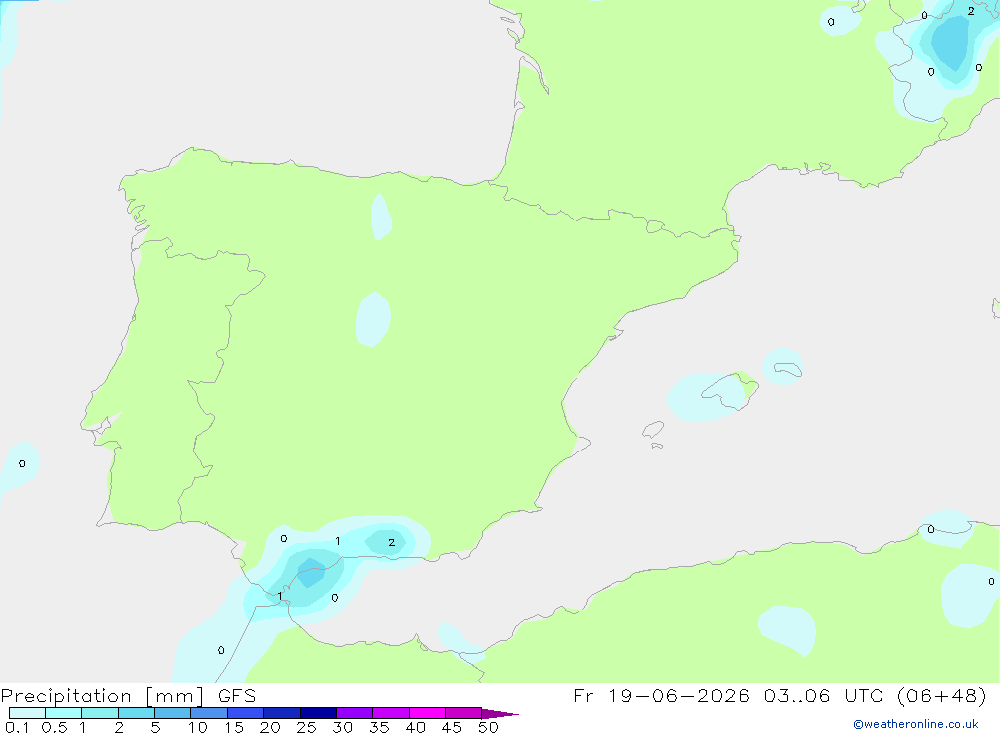Select the 20–25 mm dark blue legend swatch

[x=281, y=713]
